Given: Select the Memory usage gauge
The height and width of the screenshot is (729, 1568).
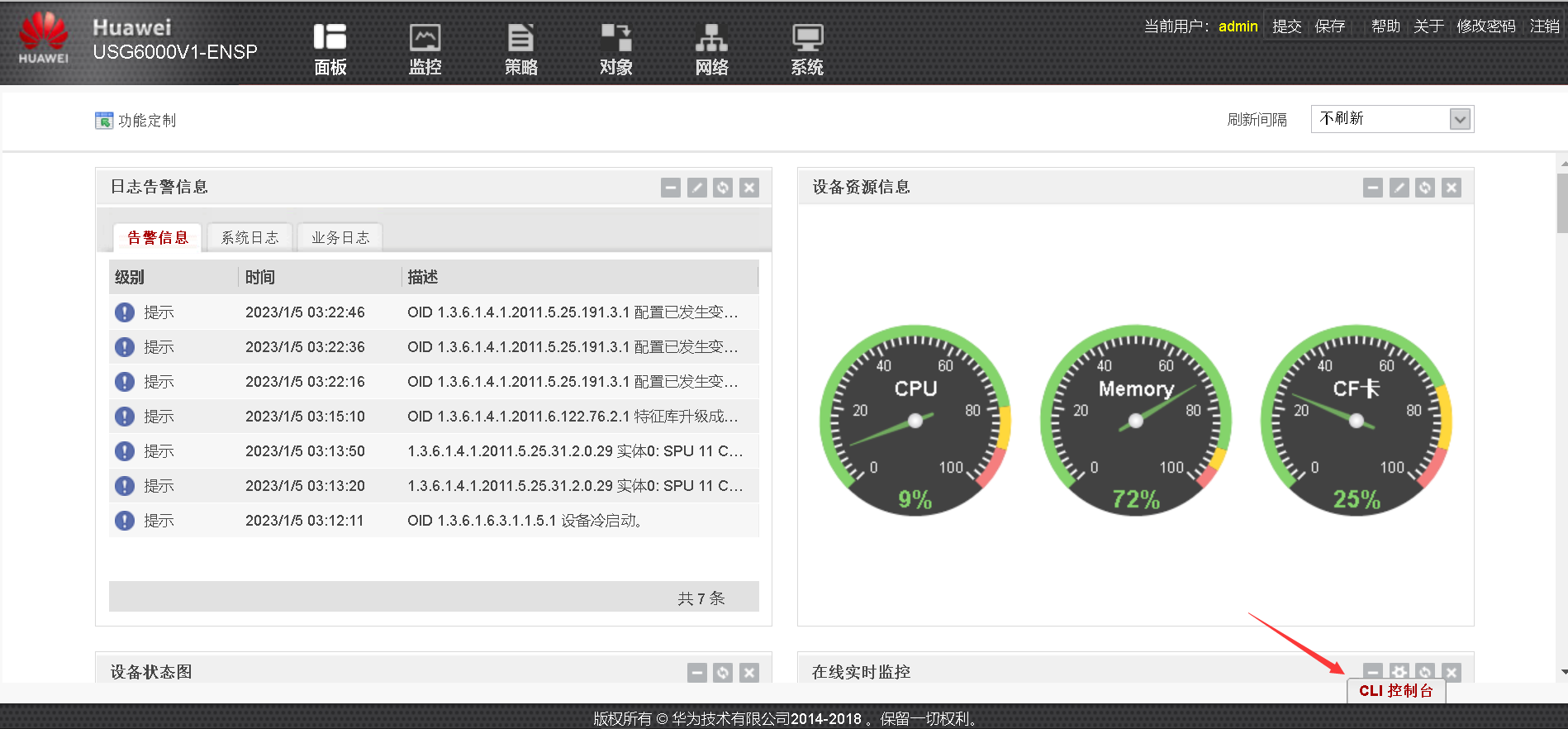Looking at the screenshot, I should 1136,420.
